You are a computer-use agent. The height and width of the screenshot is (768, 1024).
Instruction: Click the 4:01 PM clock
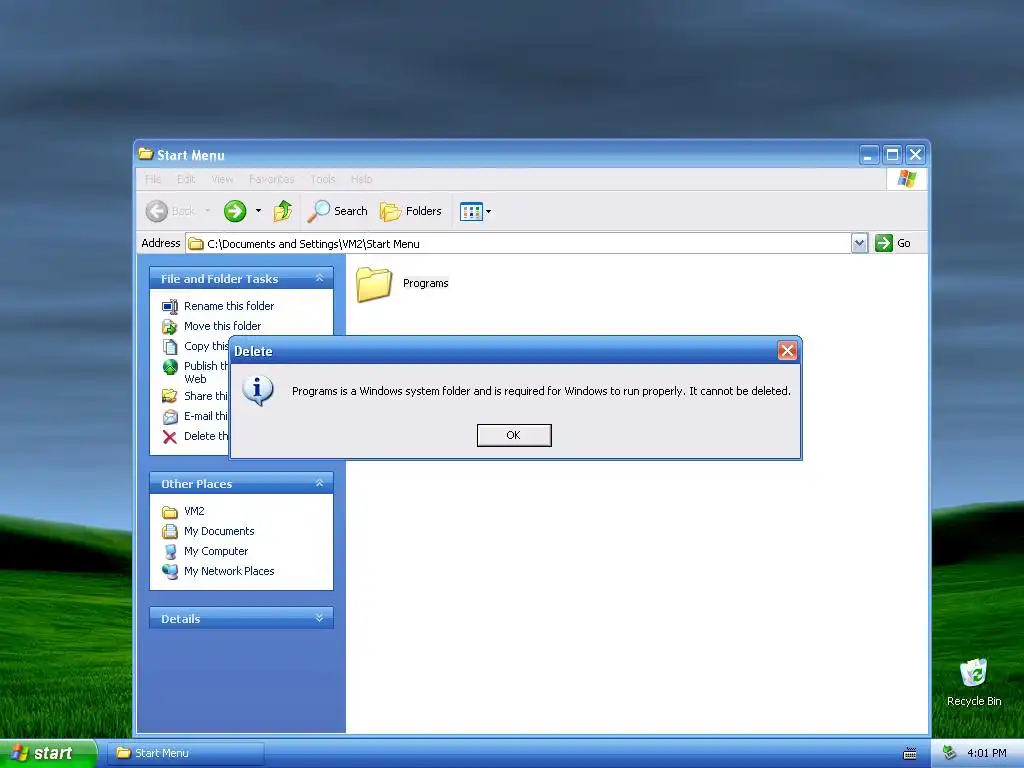pyautogui.click(x=987, y=753)
